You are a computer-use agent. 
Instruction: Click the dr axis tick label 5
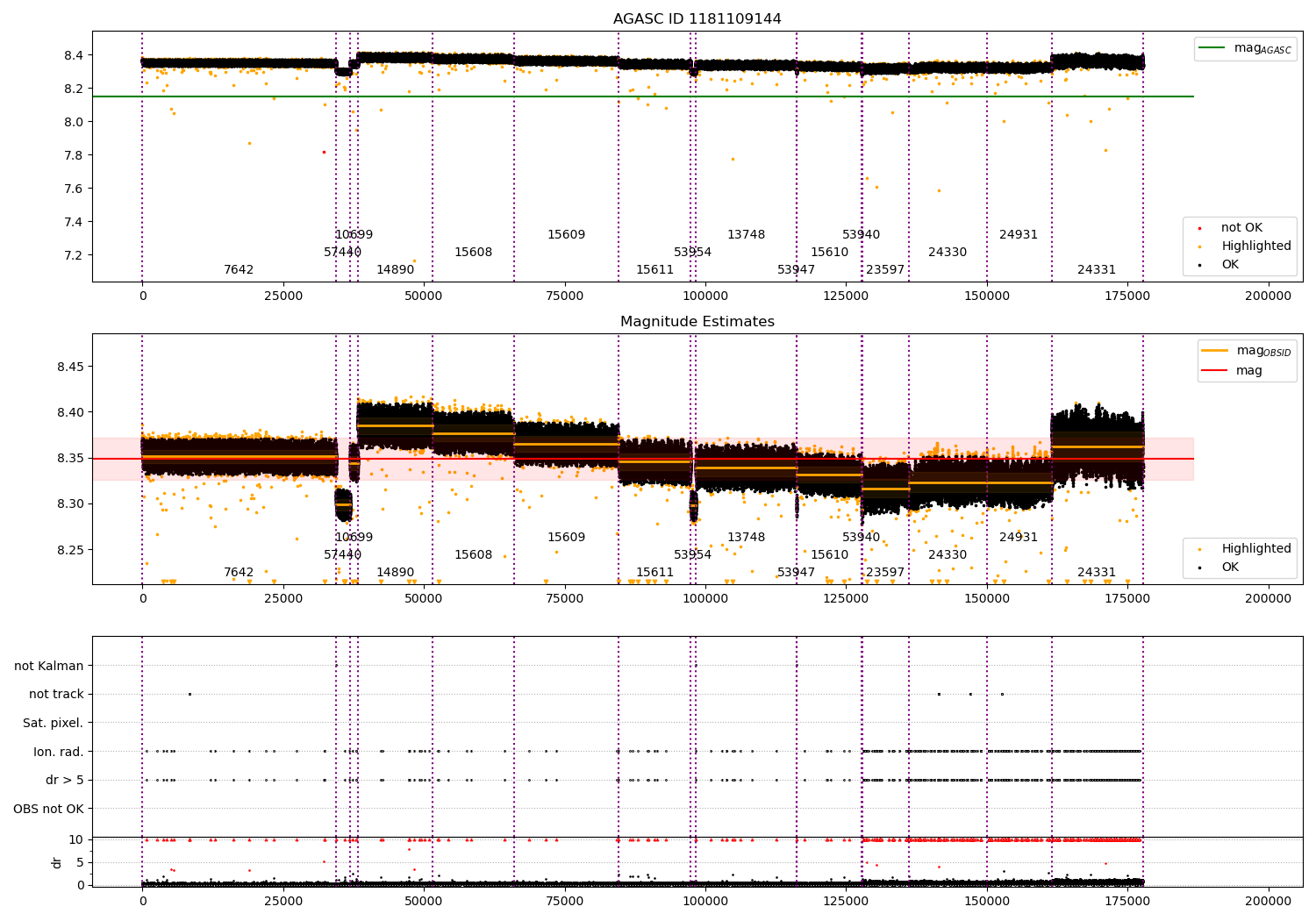[x=80, y=862]
